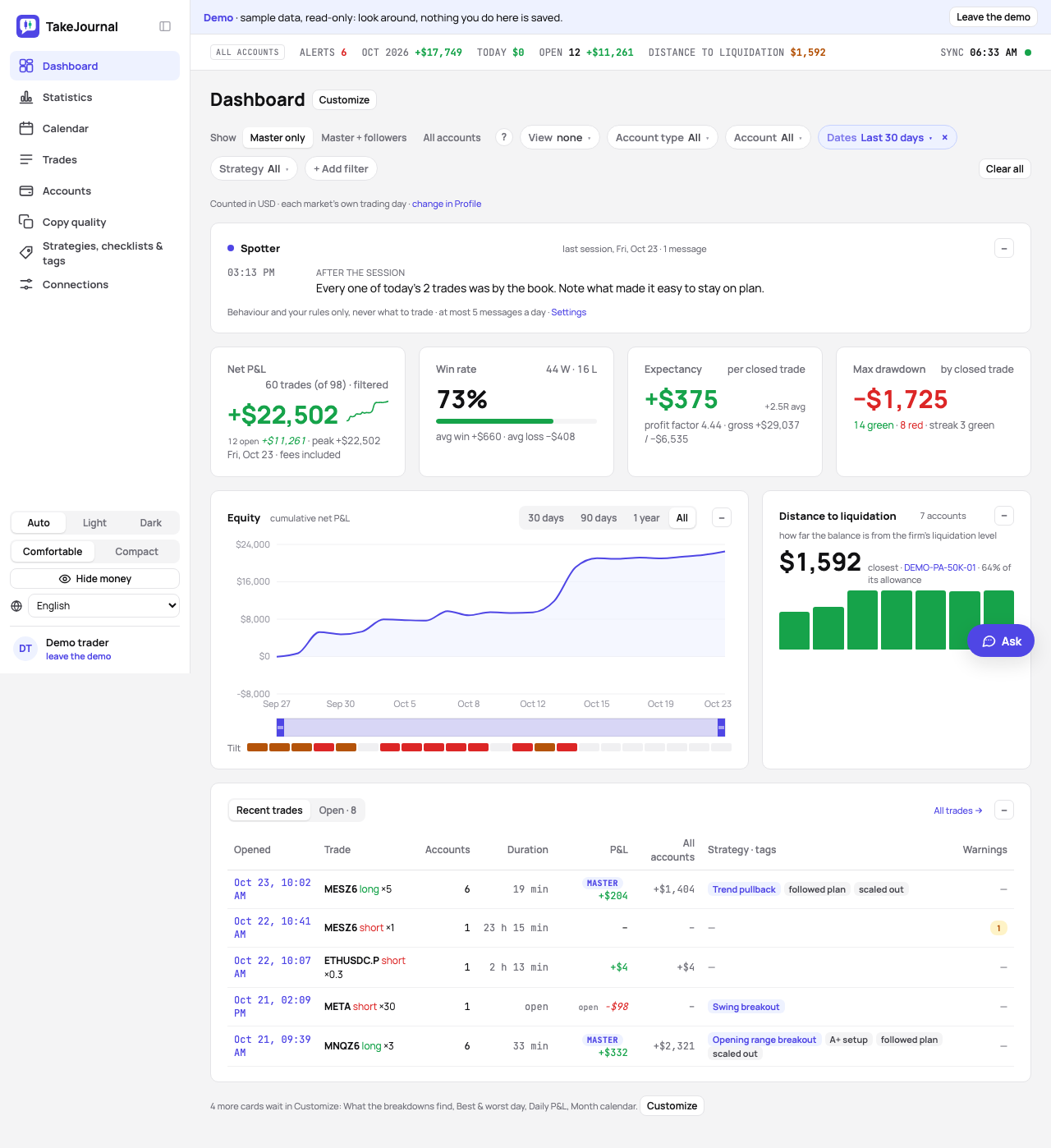This screenshot has height=1148, width=1051.
Task: Select Master + followers show option
Action: pos(364,137)
